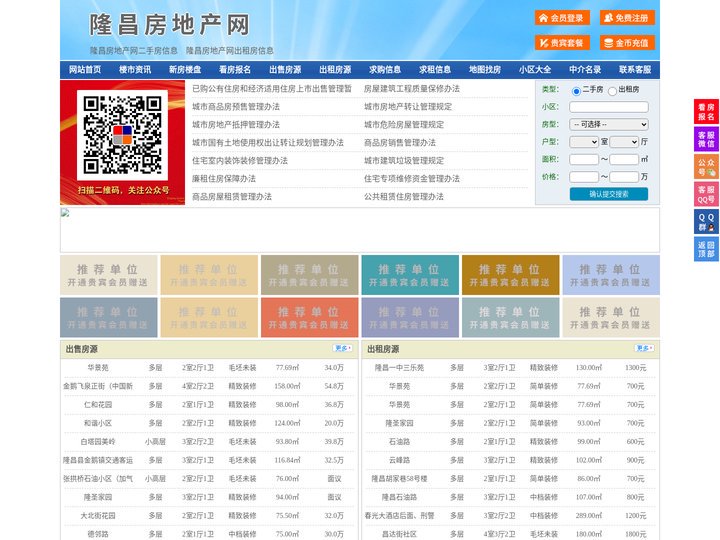Click the minimum 面积 input field
Viewport: 720px width, 540px height.
(584, 159)
